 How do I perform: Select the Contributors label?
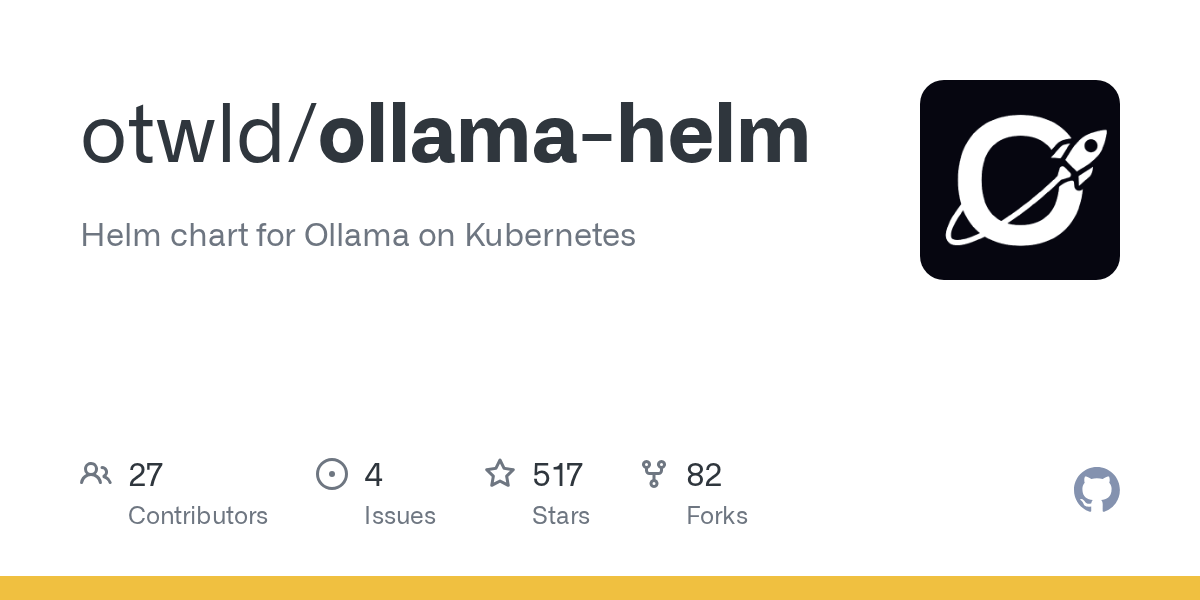click(x=198, y=516)
